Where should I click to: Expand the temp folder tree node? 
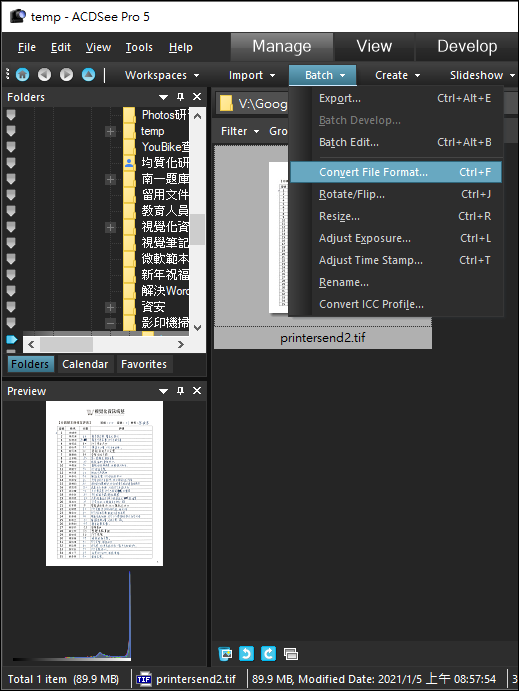111,131
